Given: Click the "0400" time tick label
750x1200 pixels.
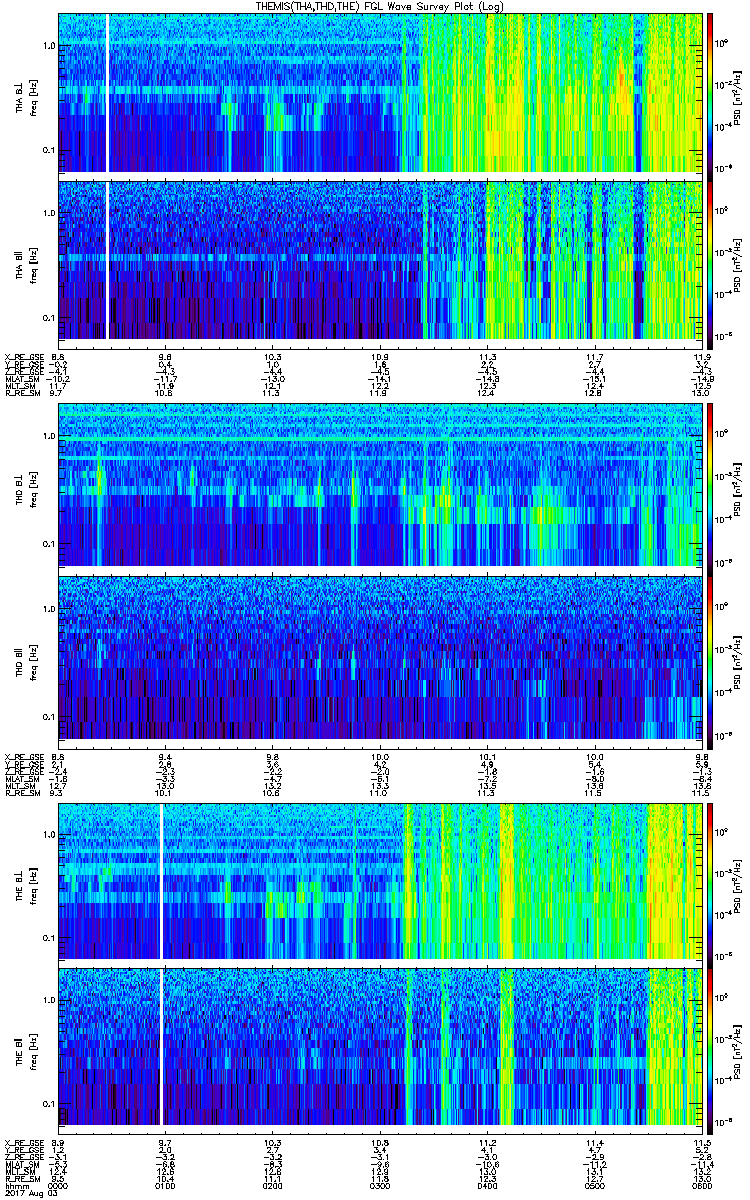Looking at the screenshot, I should 487,1186.
